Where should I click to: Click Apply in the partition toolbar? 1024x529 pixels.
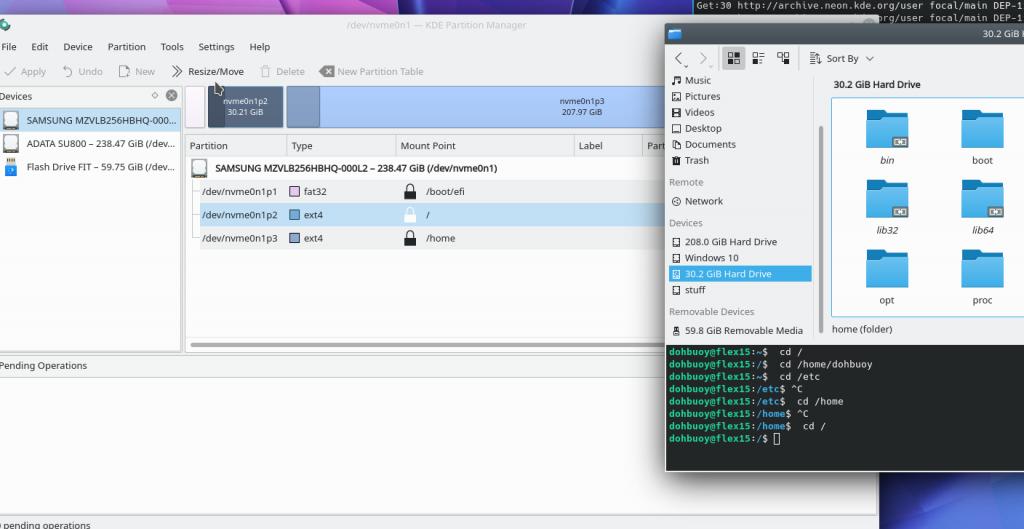point(25,72)
